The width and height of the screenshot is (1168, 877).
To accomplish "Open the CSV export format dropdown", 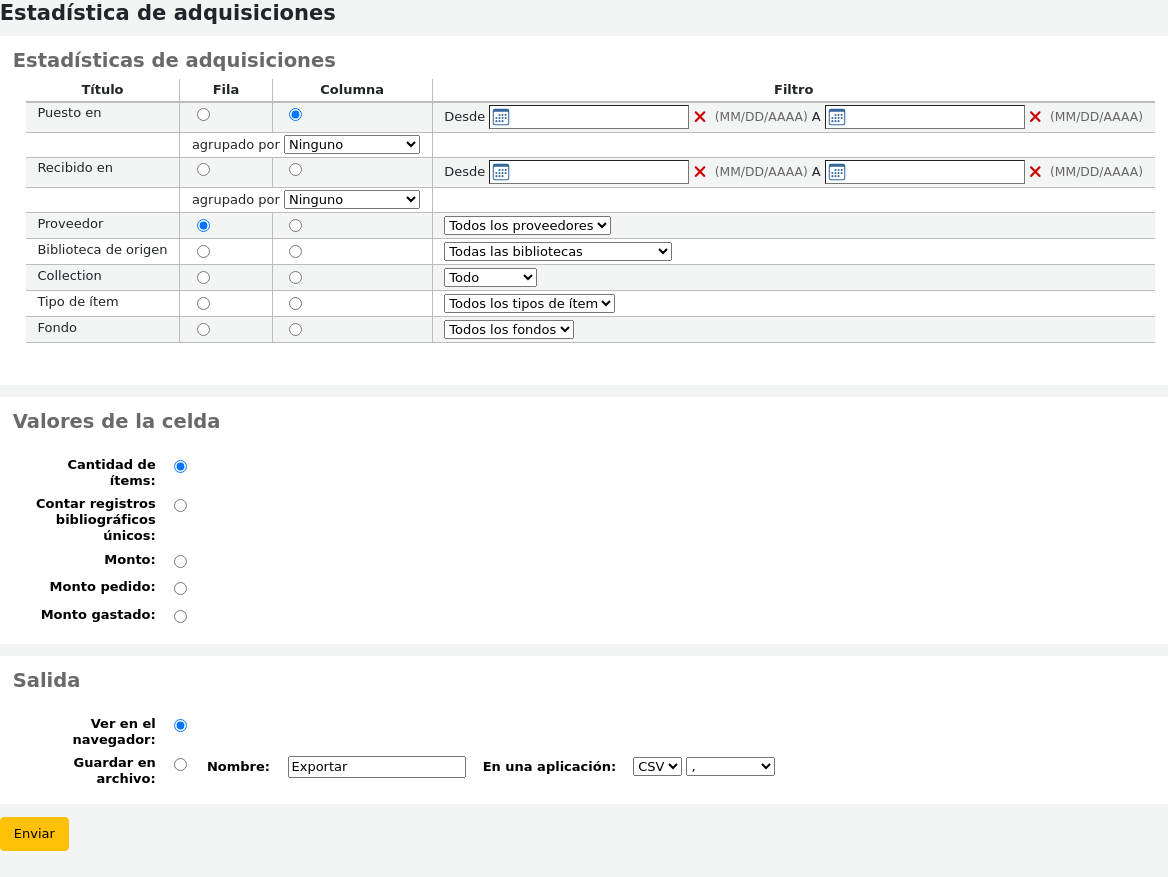I will (656, 766).
